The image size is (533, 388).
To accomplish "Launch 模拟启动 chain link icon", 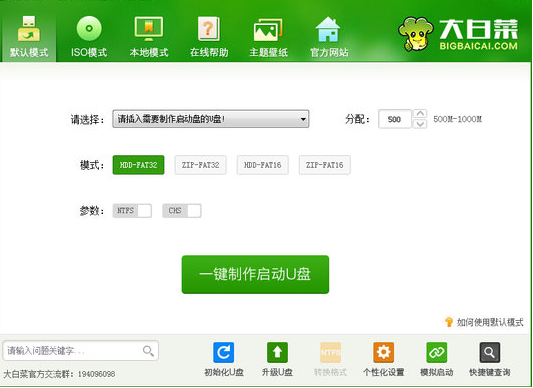I will point(436,352).
